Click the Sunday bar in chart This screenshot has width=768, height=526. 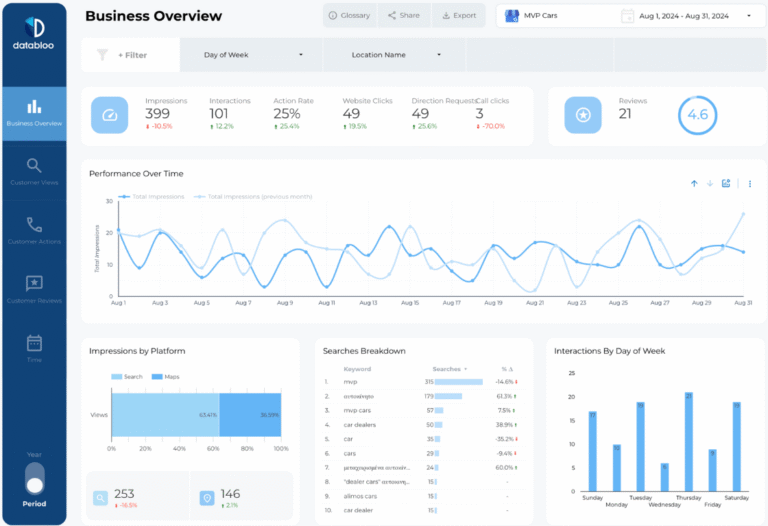point(593,451)
